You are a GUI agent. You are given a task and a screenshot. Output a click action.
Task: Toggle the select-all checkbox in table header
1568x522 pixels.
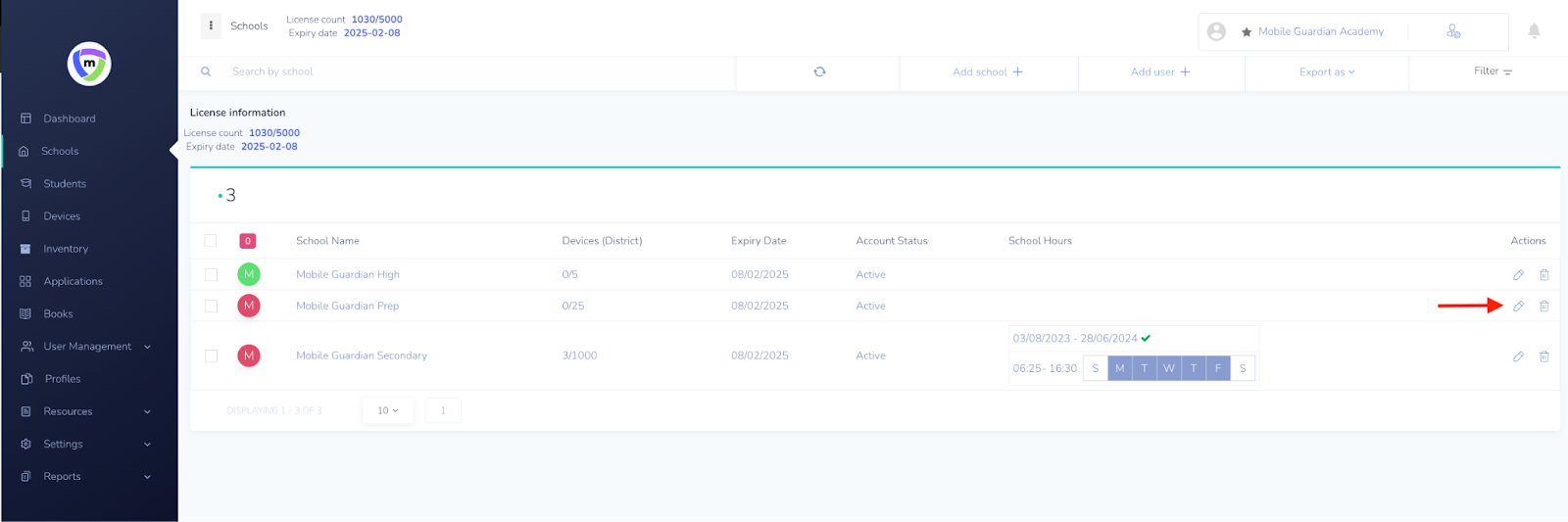point(211,240)
